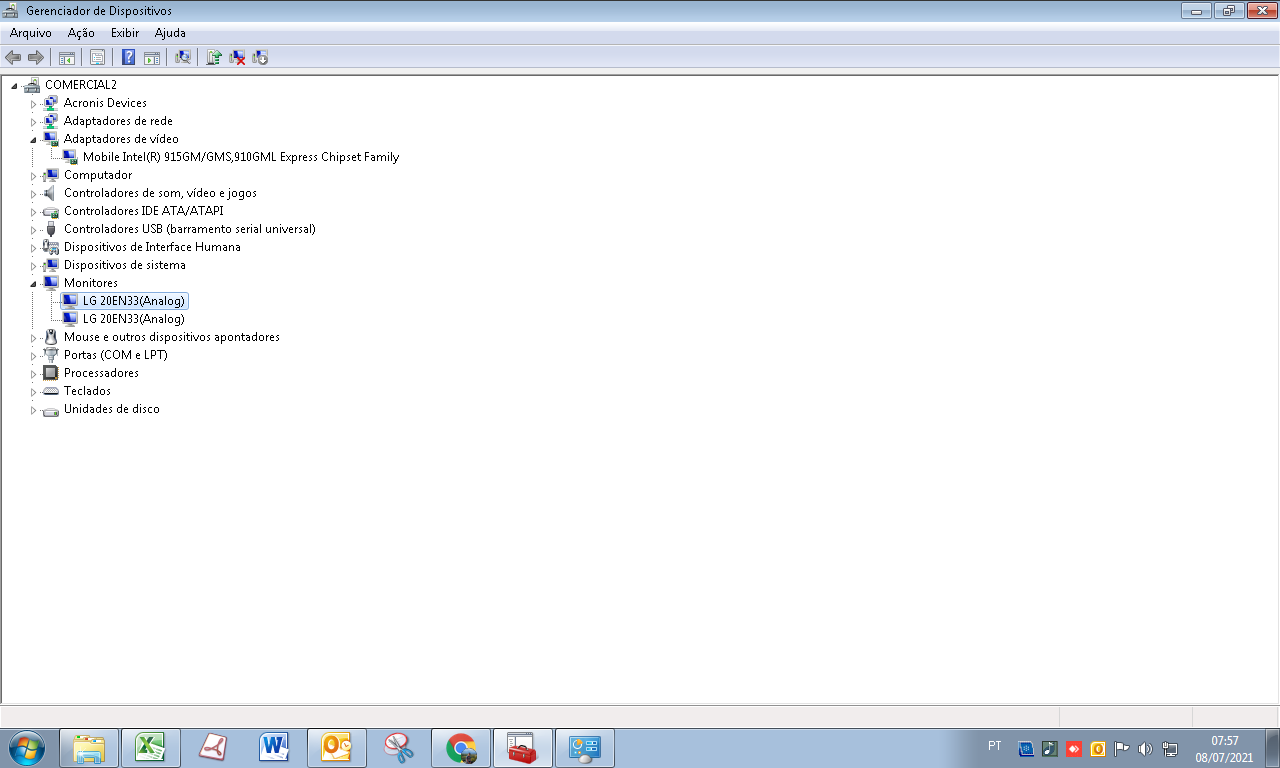
Task: Open Chrome from the taskbar
Action: coord(461,748)
